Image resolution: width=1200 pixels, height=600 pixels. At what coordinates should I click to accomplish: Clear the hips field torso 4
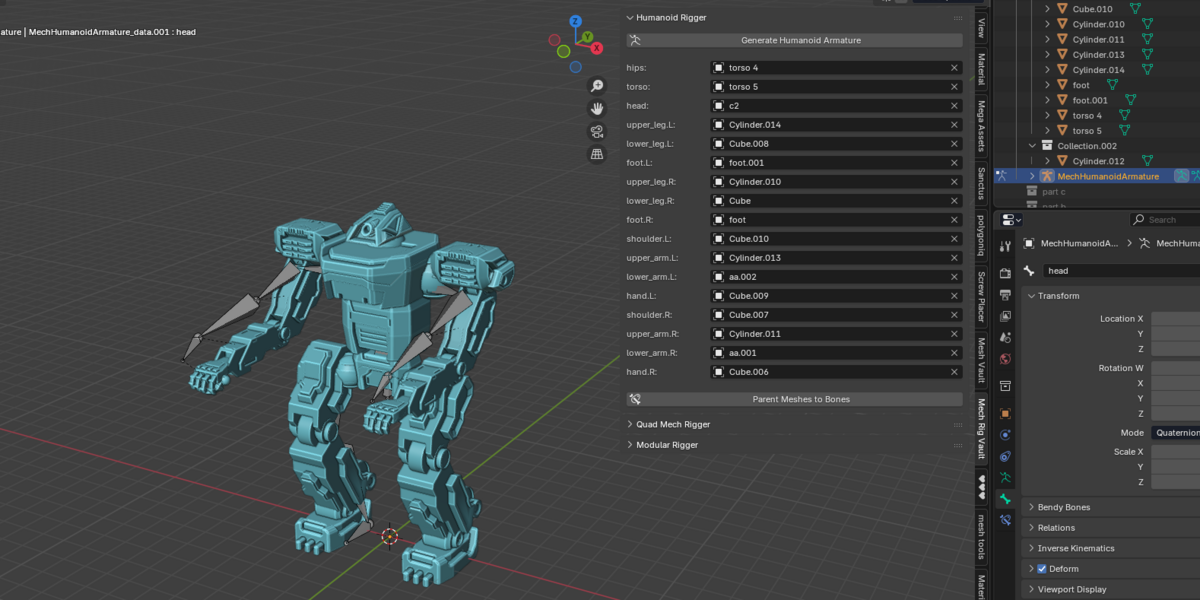click(x=954, y=68)
